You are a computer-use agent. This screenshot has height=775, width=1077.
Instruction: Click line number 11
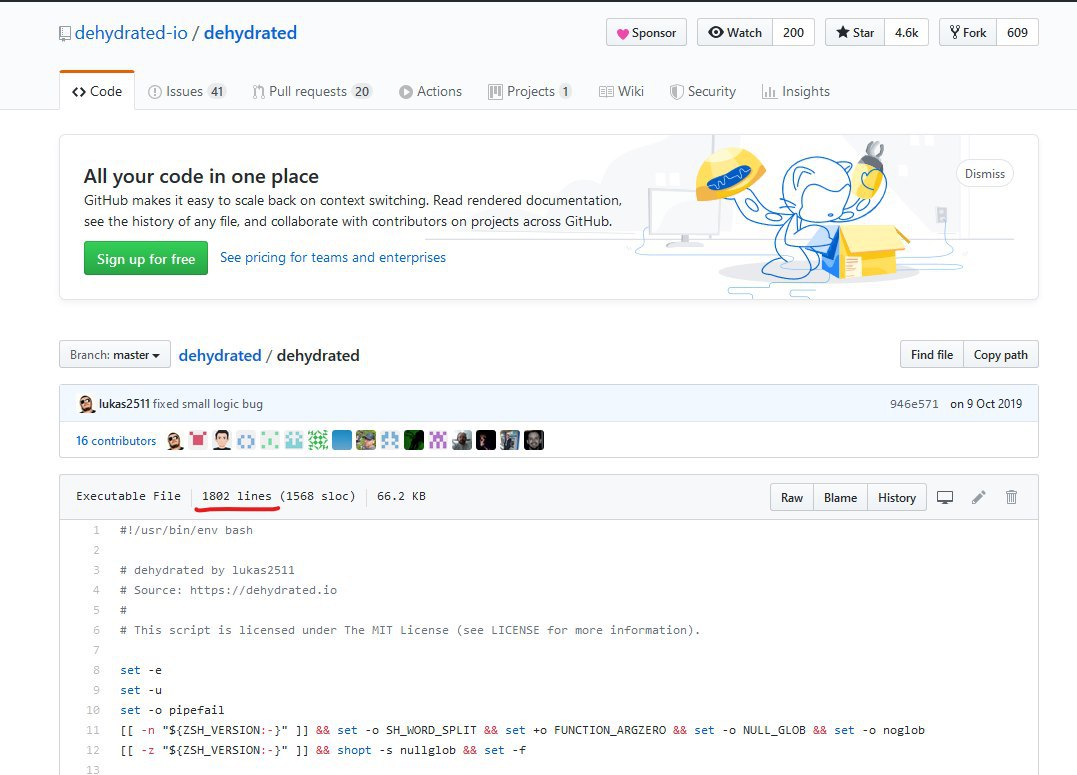coord(93,730)
